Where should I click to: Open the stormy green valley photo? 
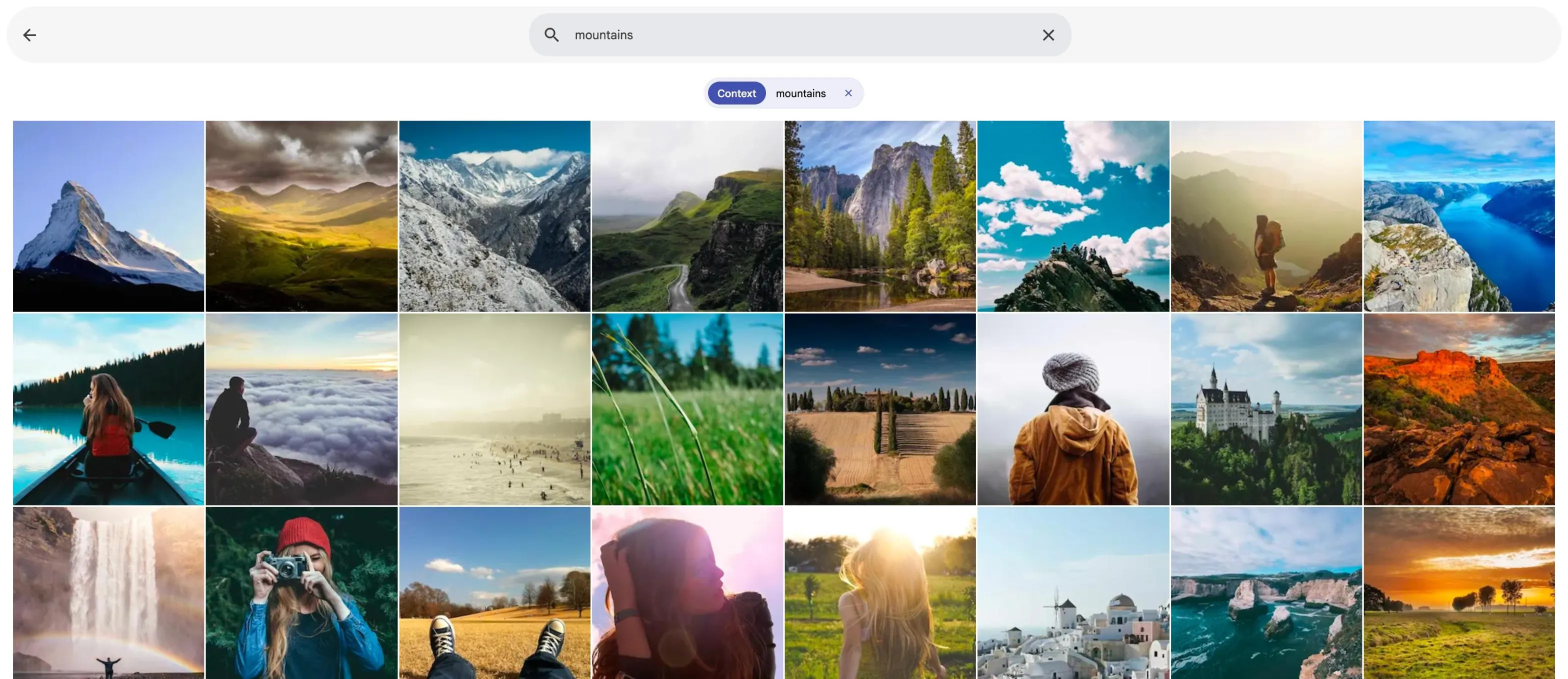pos(301,216)
